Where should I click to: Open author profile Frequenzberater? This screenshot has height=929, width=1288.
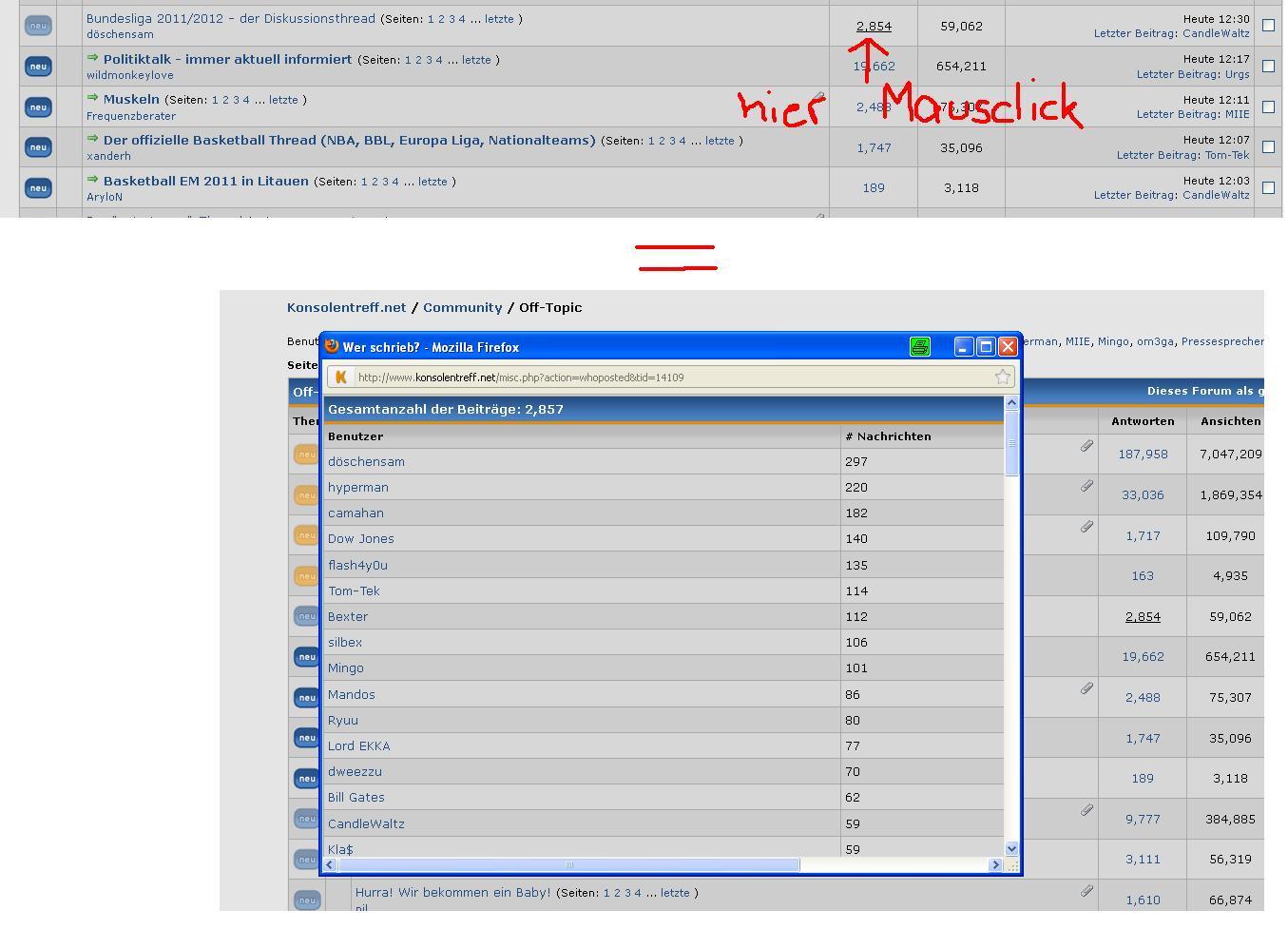[131, 116]
